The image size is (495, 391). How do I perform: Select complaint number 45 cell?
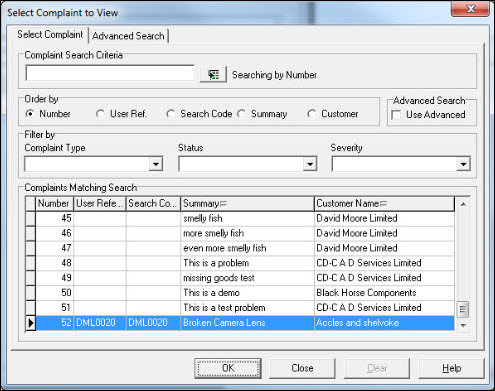(x=54, y=219)
